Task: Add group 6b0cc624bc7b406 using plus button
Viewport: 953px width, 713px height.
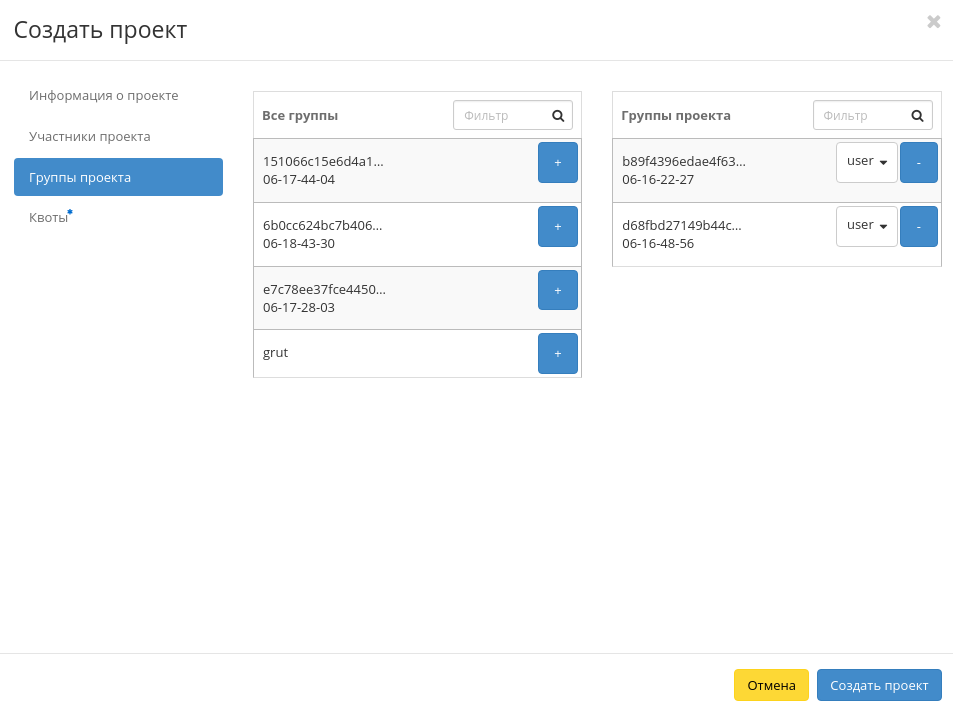Action: (x=558, y=226)
